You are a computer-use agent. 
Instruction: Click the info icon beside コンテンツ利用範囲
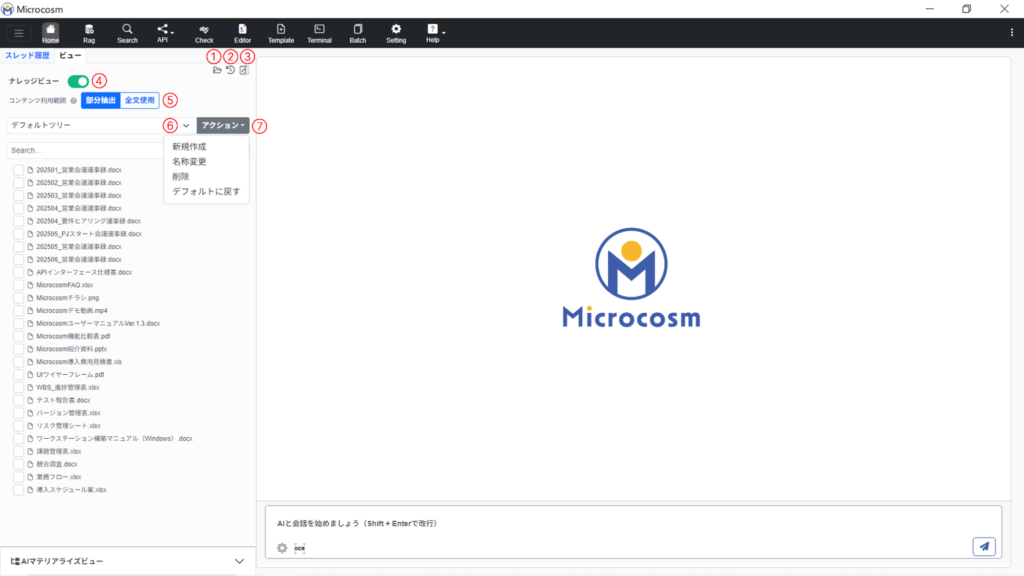[x=73, y=101]
